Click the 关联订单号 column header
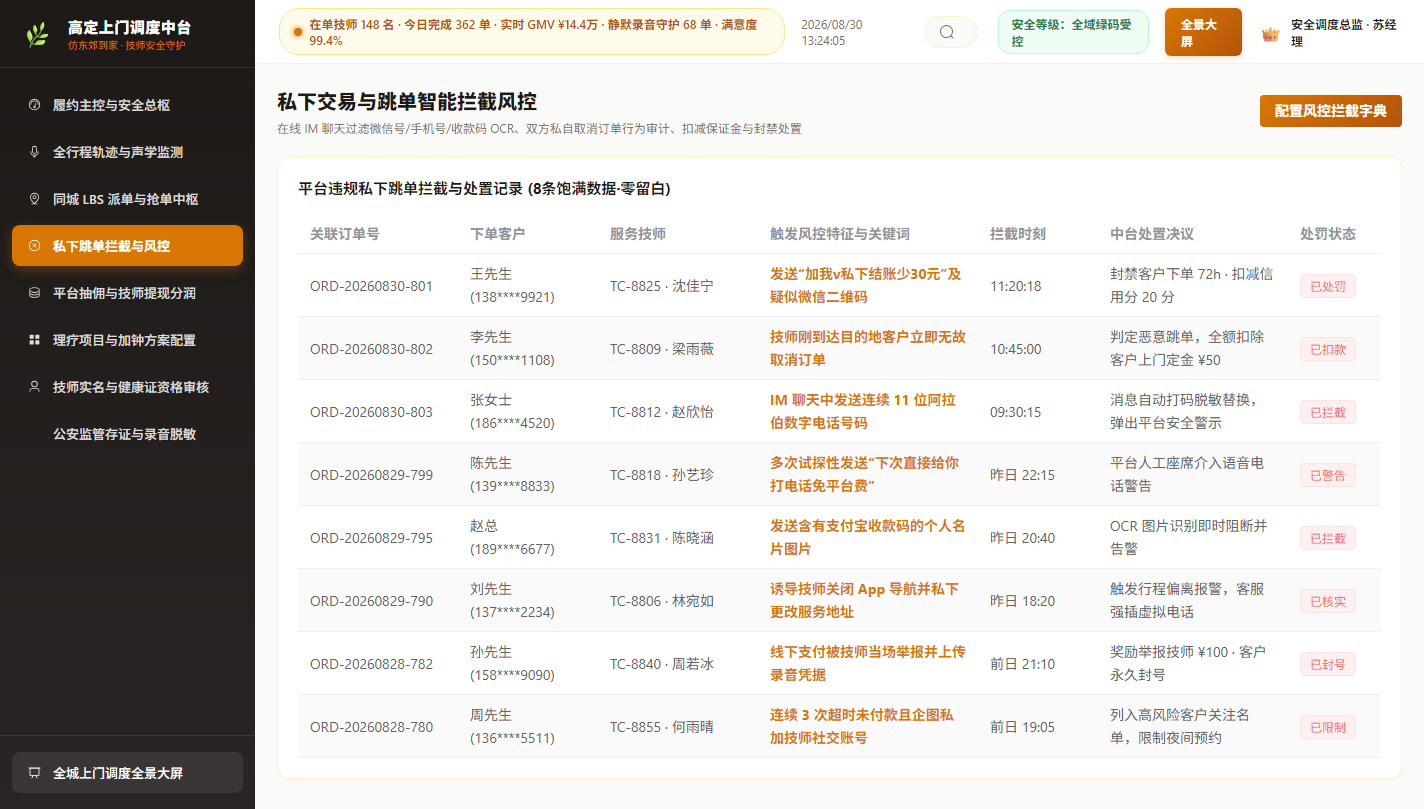1424x809 pixels. click(345, 234)
